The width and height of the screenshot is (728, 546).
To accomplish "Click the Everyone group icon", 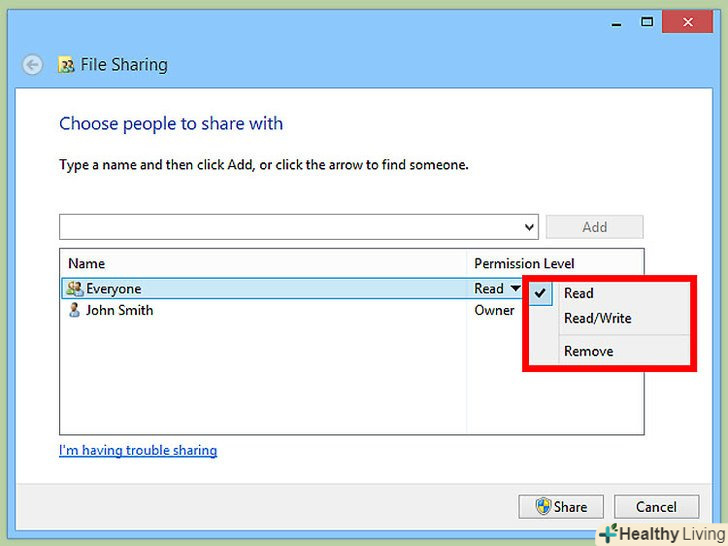I will (75, 289).
